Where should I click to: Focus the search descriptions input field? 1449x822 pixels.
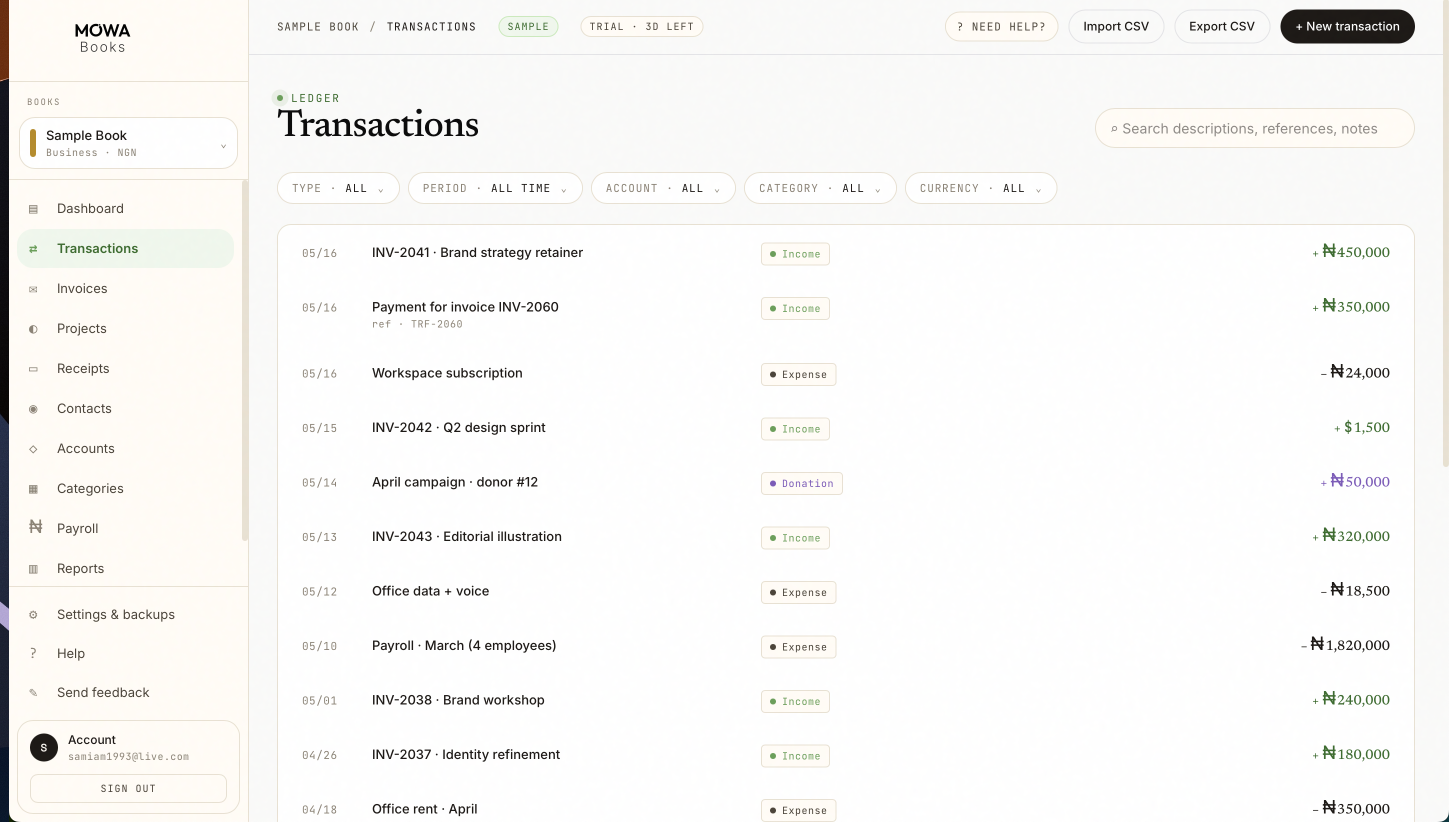pyautogui.click(x=1255, y=129)
